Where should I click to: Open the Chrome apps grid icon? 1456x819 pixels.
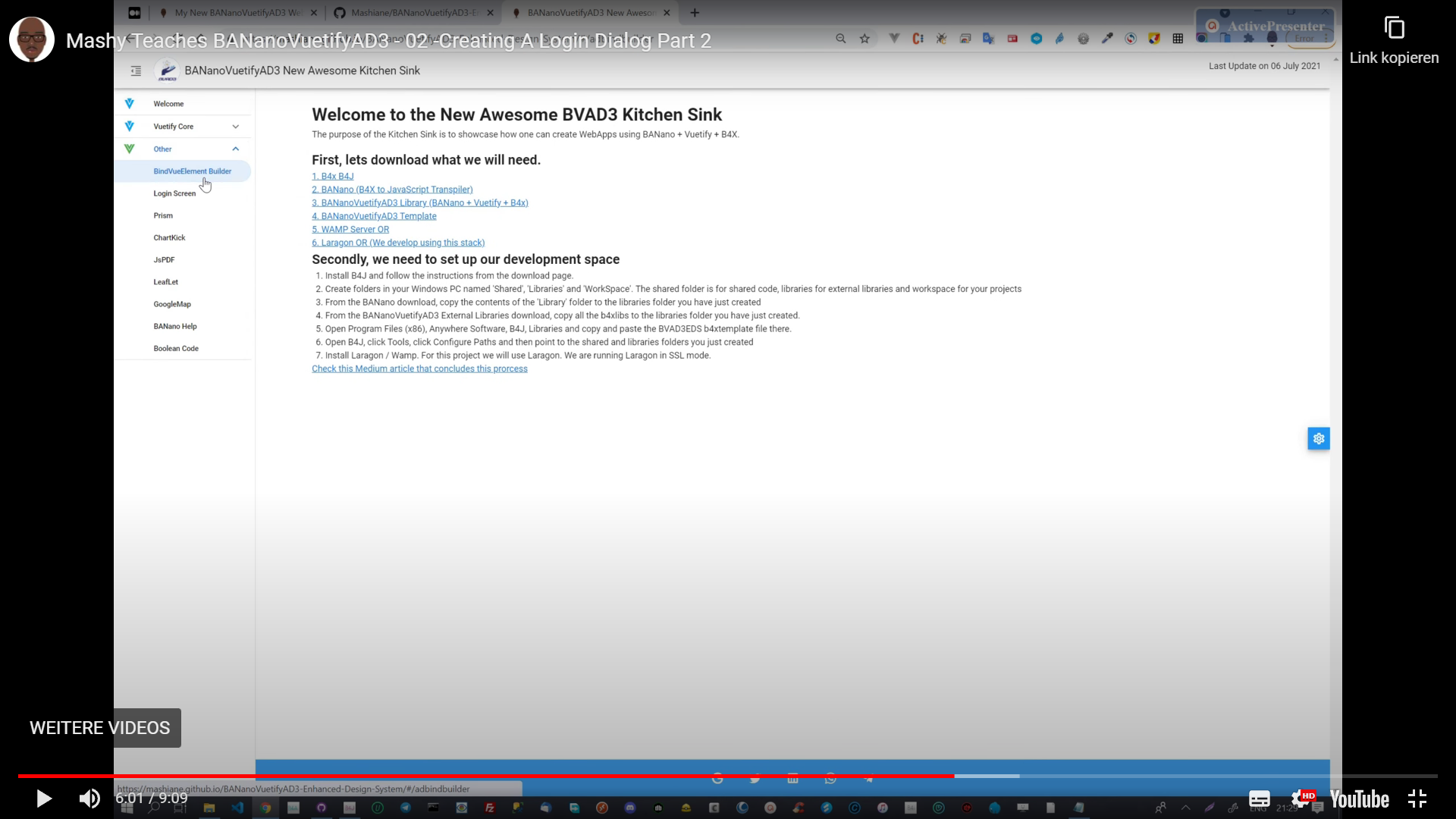(x=1178, y=37)
